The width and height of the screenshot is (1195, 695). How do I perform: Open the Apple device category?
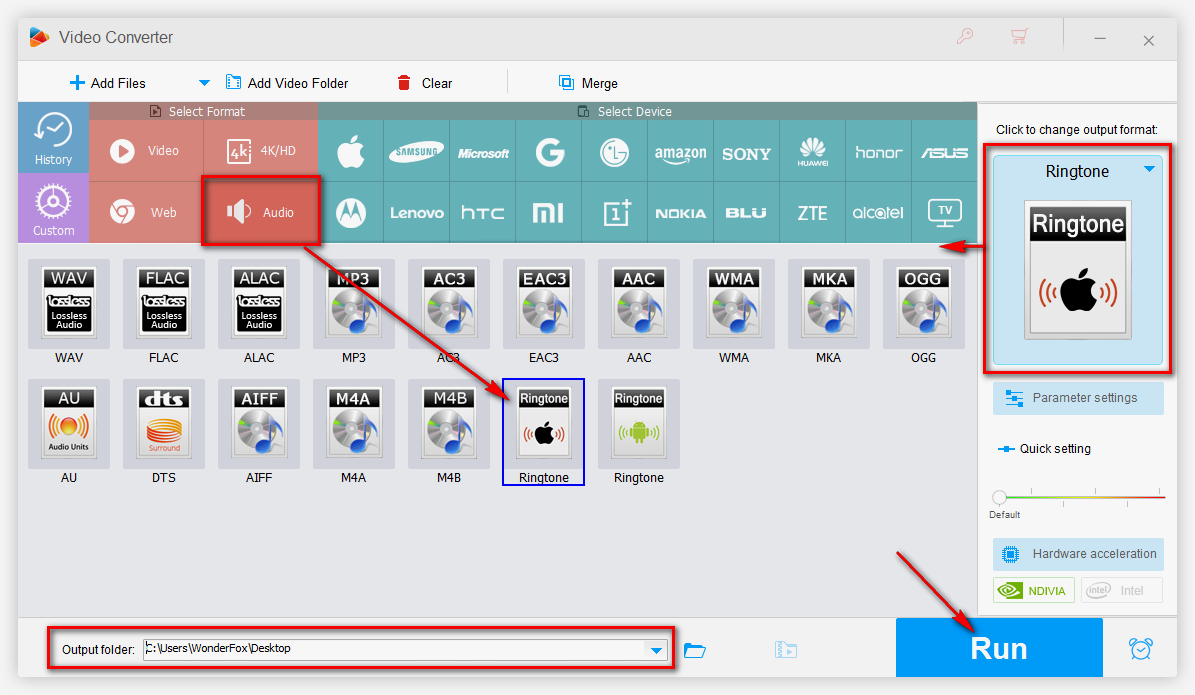351,151
